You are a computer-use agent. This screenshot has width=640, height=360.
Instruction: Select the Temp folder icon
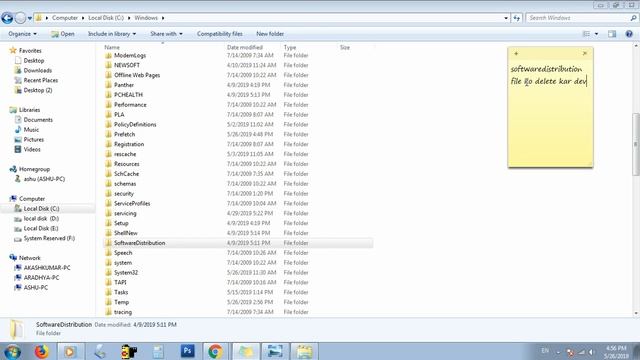point(108,302)
